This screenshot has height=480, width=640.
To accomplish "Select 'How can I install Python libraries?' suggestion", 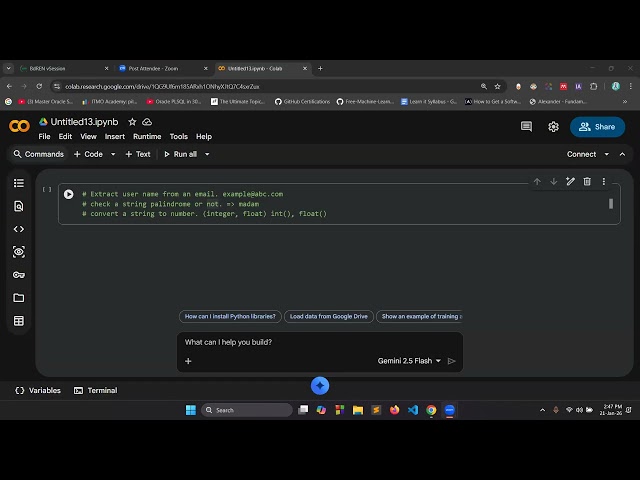I will [230, 316].
